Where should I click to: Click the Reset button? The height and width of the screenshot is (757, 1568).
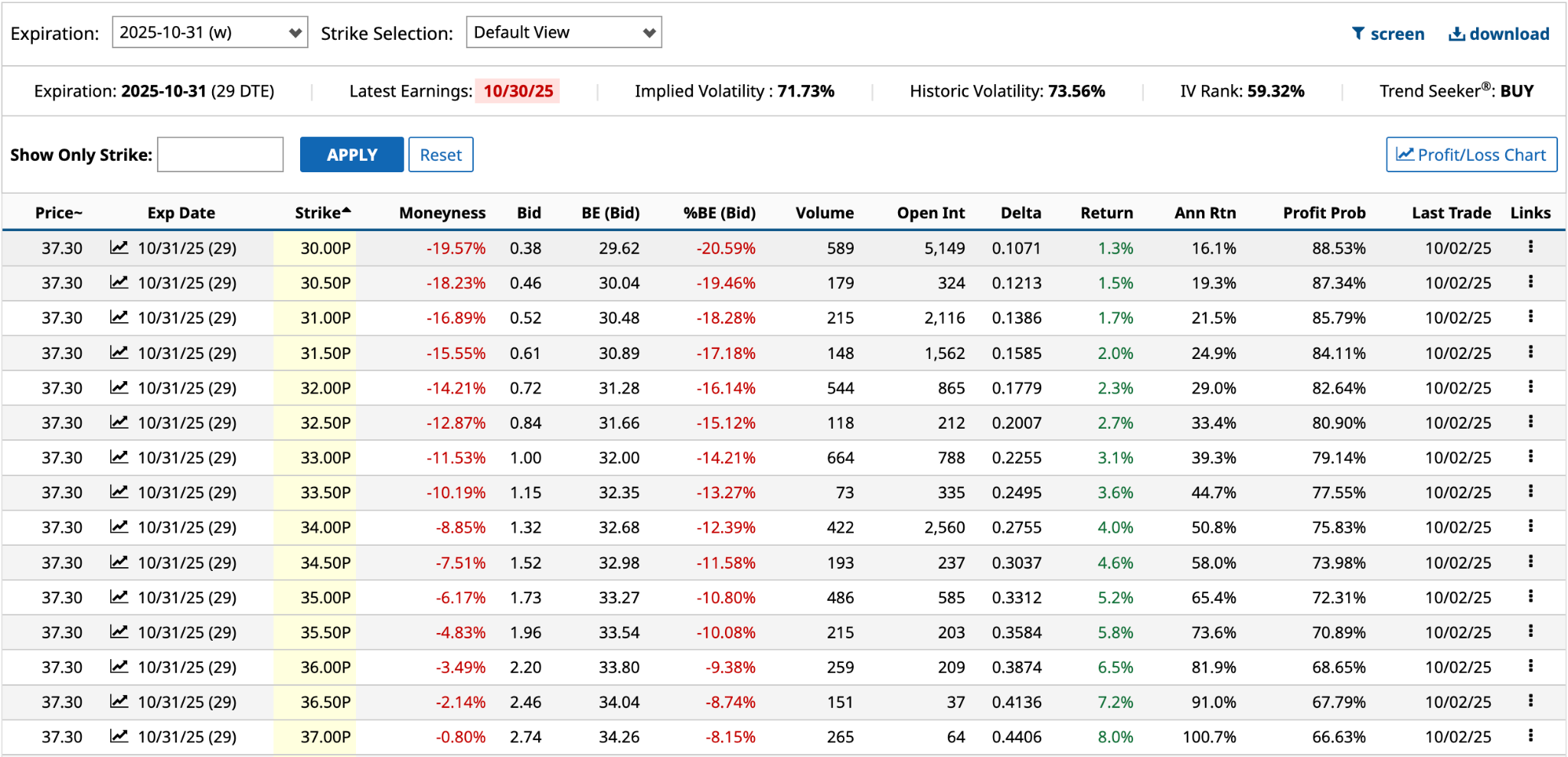pos(440,155)
